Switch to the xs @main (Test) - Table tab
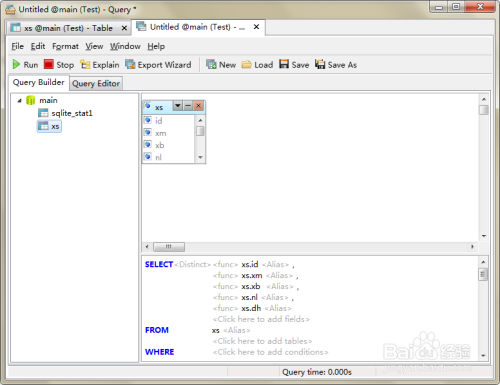 [68, 28]
